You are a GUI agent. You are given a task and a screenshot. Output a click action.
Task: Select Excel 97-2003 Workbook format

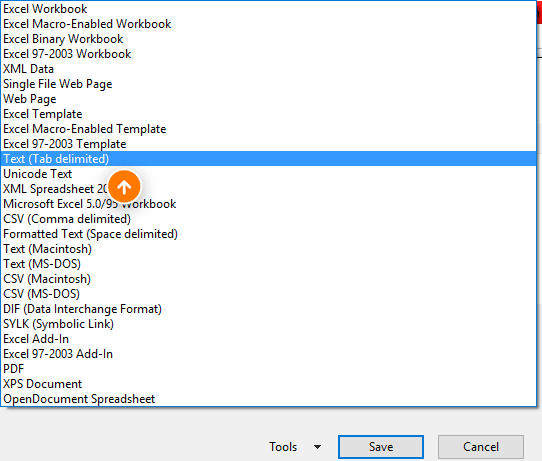tap(268, 54)
